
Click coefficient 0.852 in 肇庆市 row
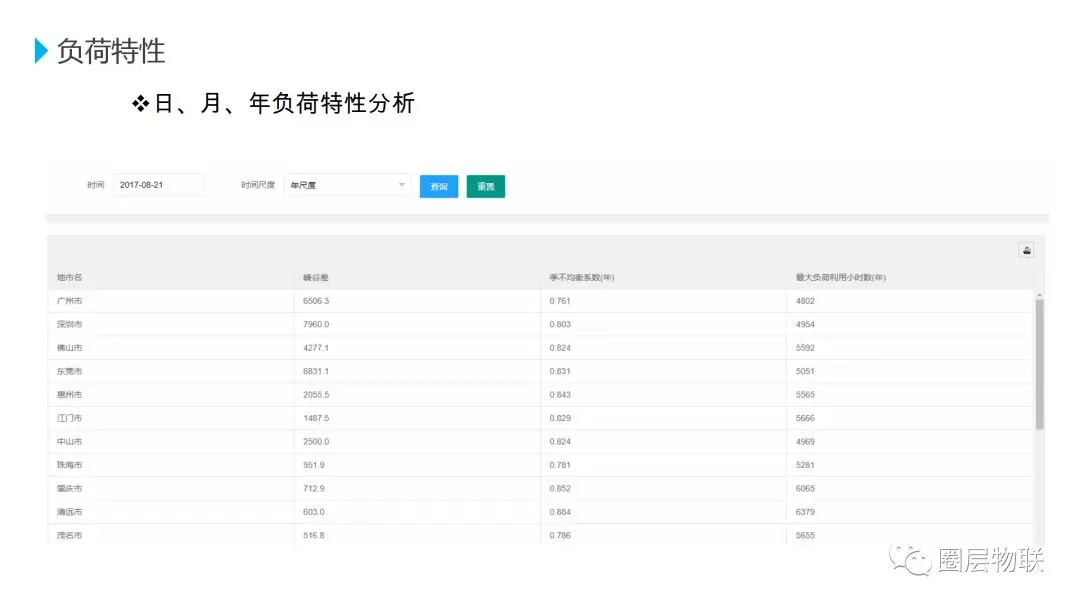(x=560, y=488)
